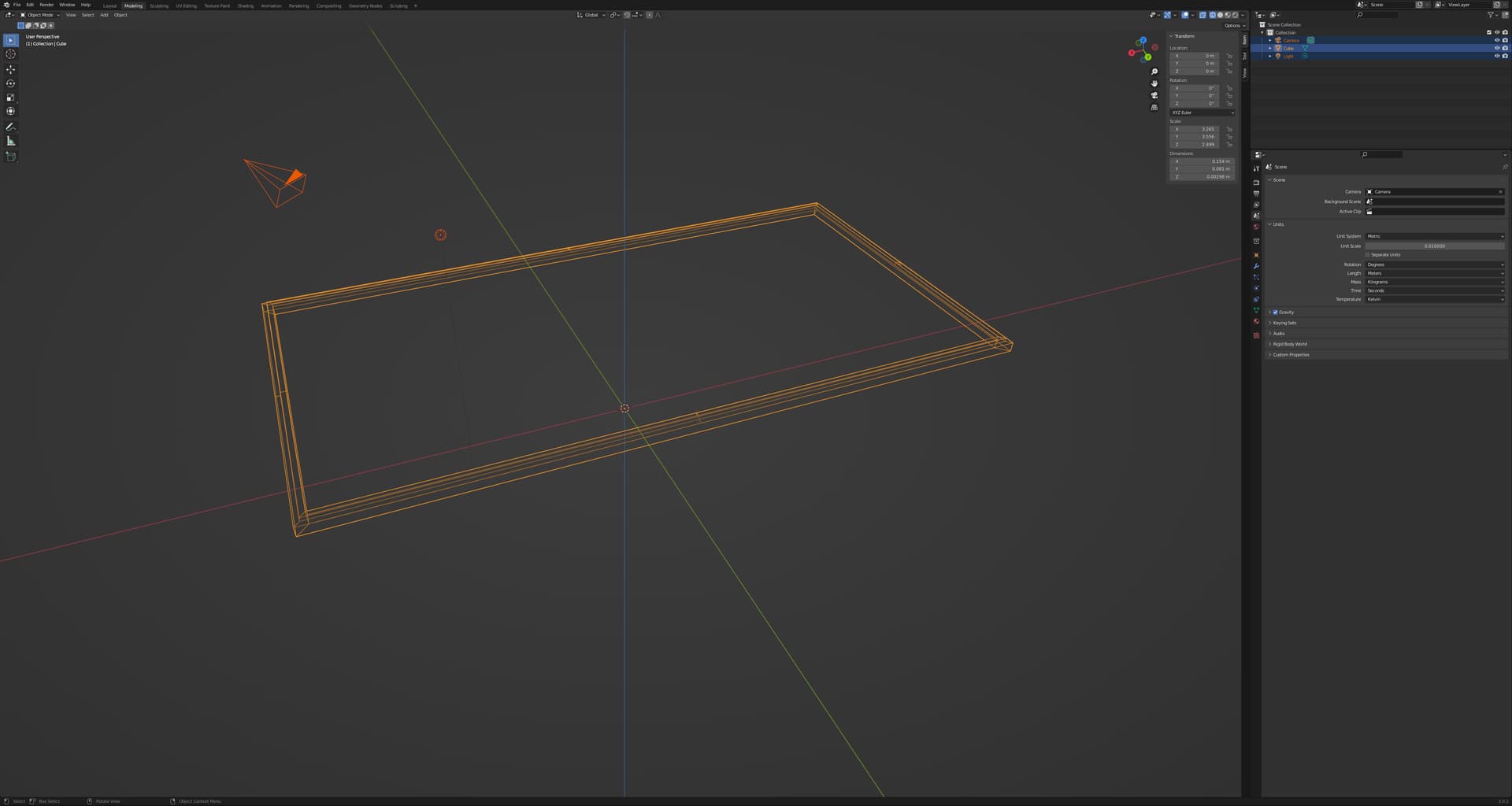Screen dimensions: 1512x806
Task: Click the zoom view magnifier icon
Action: (x=1154, y=72)
